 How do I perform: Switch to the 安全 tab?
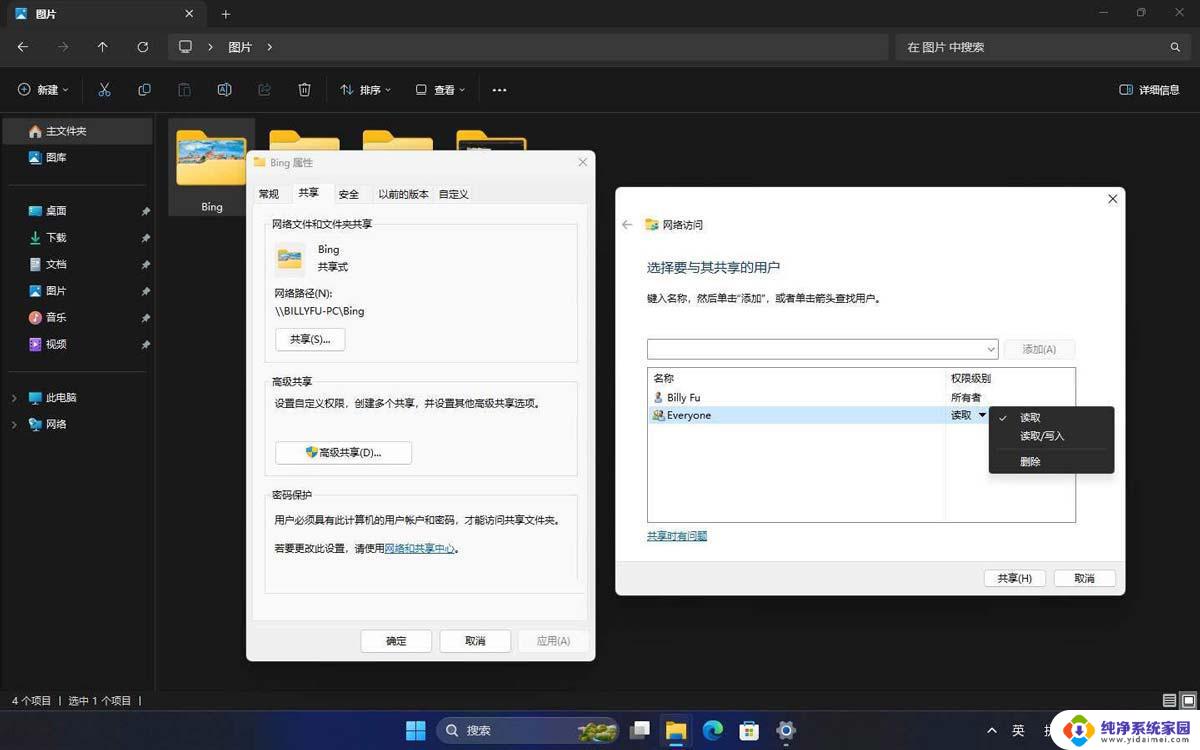point(348,194)
